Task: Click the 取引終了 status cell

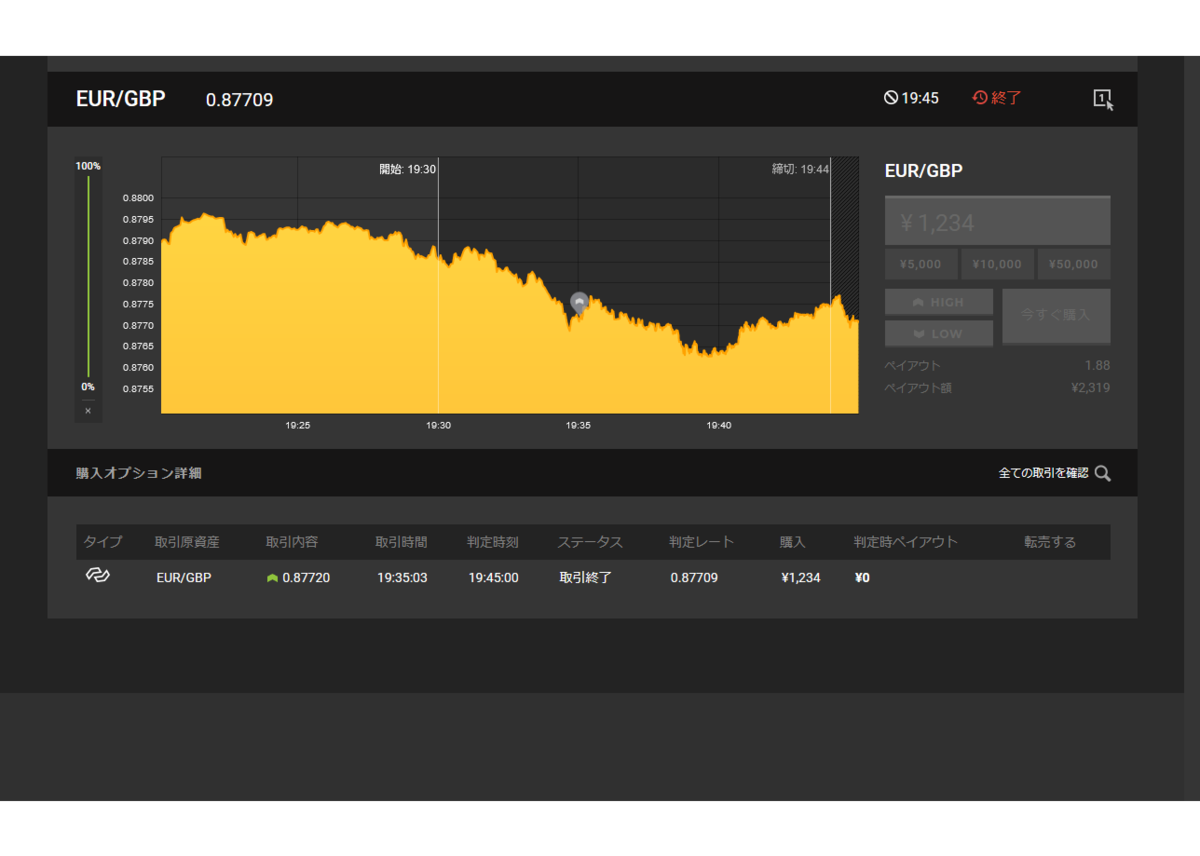Action: [586, 578]
